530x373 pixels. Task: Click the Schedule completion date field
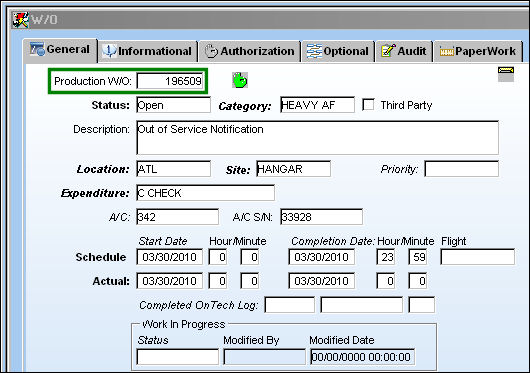pos(321,257)
